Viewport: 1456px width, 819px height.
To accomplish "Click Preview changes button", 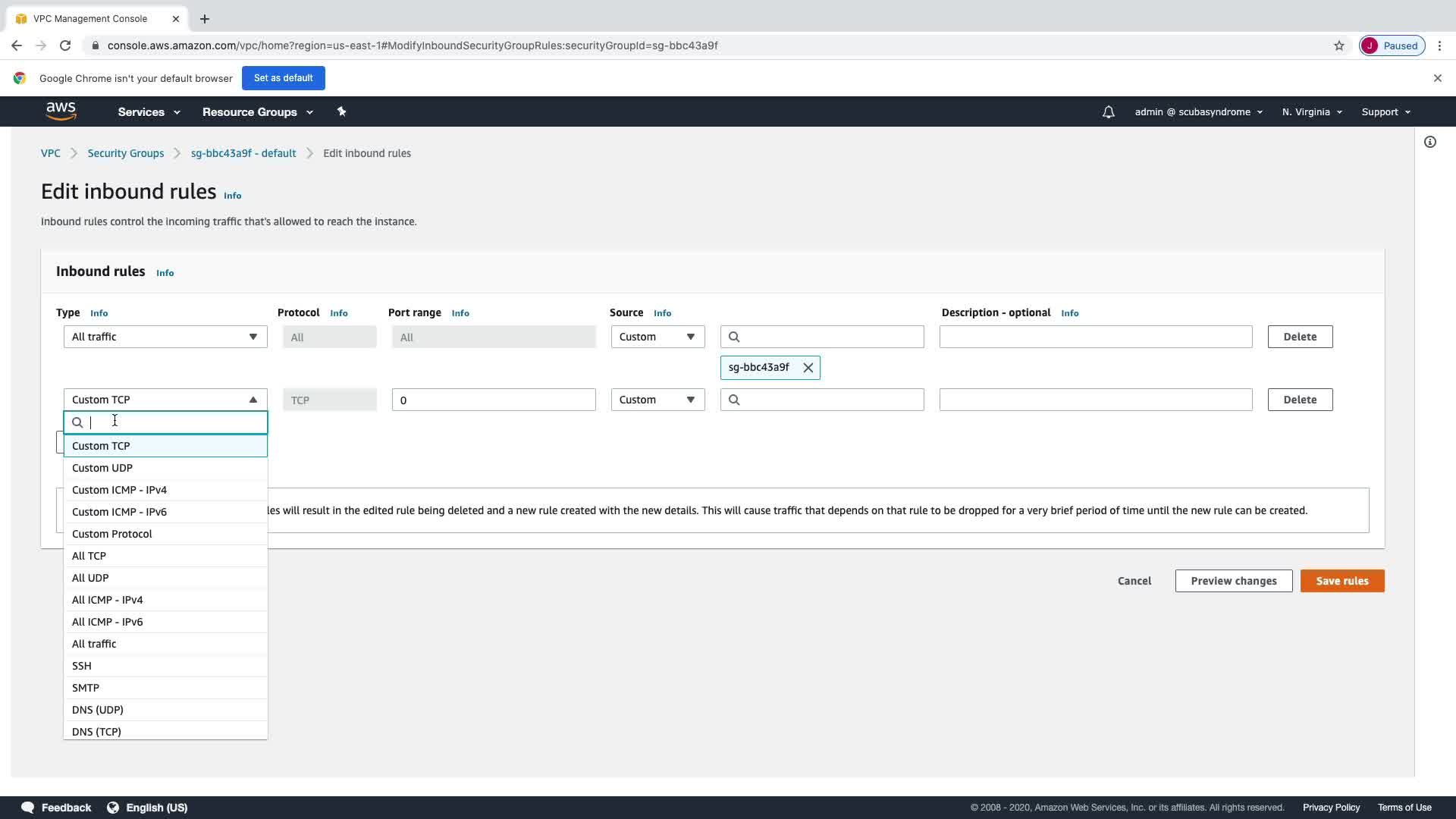I will pyautogui.click(x=1233, y=581).
